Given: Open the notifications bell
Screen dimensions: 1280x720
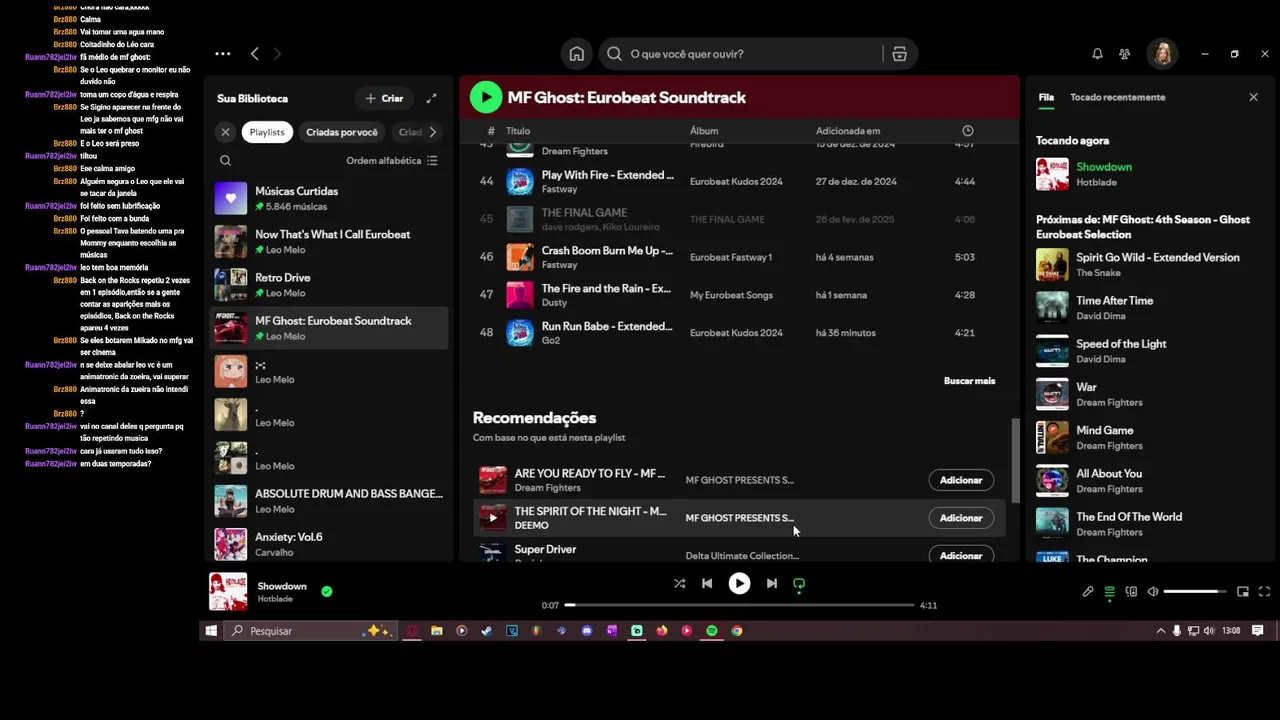Looking at the screenshot, I should [1097, 54].
